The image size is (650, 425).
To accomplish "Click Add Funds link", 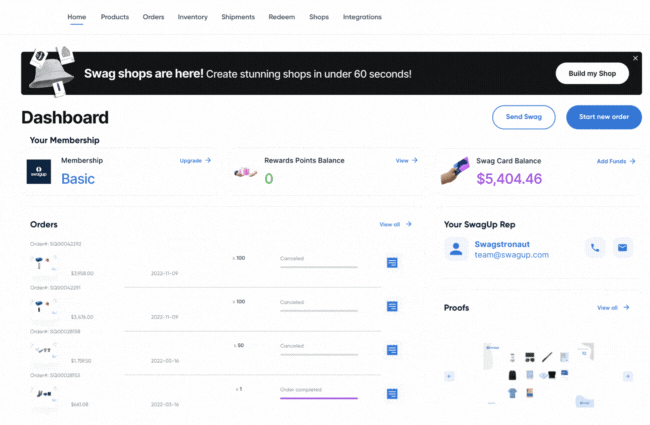I will 611,161.
